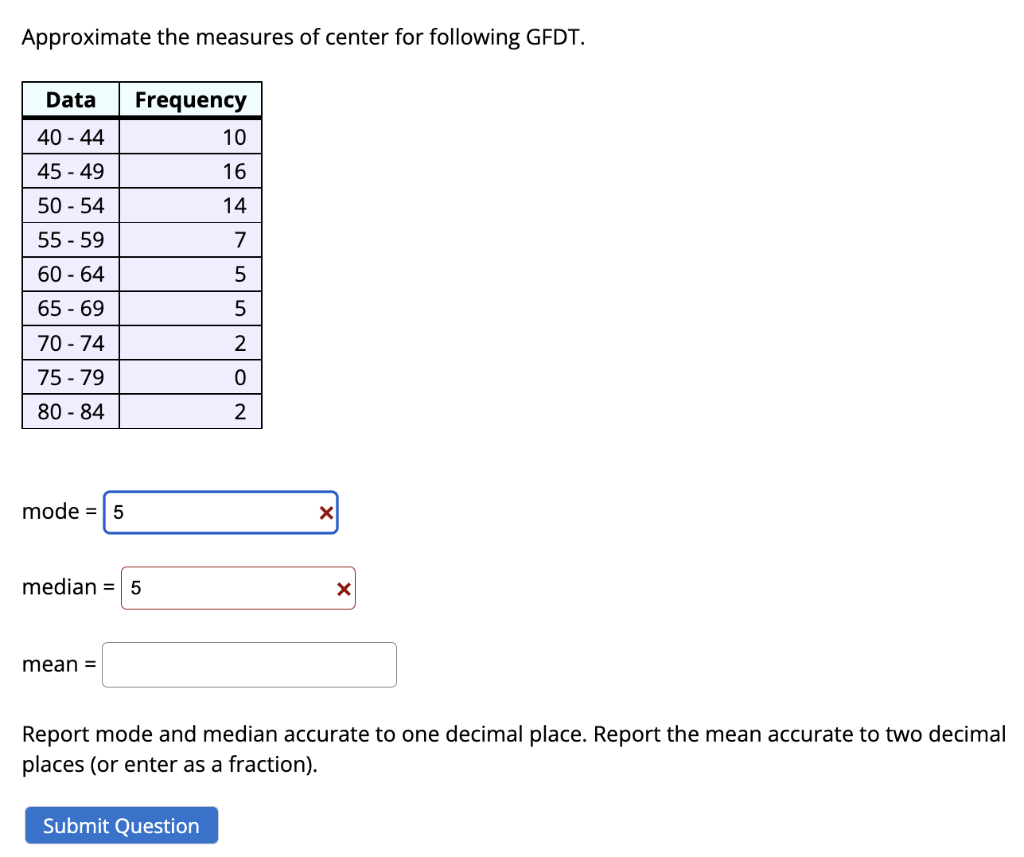Click the empty mean input field
This screenshot has width=1024, height=857.
pyautogui.click(x=248, y=664)
